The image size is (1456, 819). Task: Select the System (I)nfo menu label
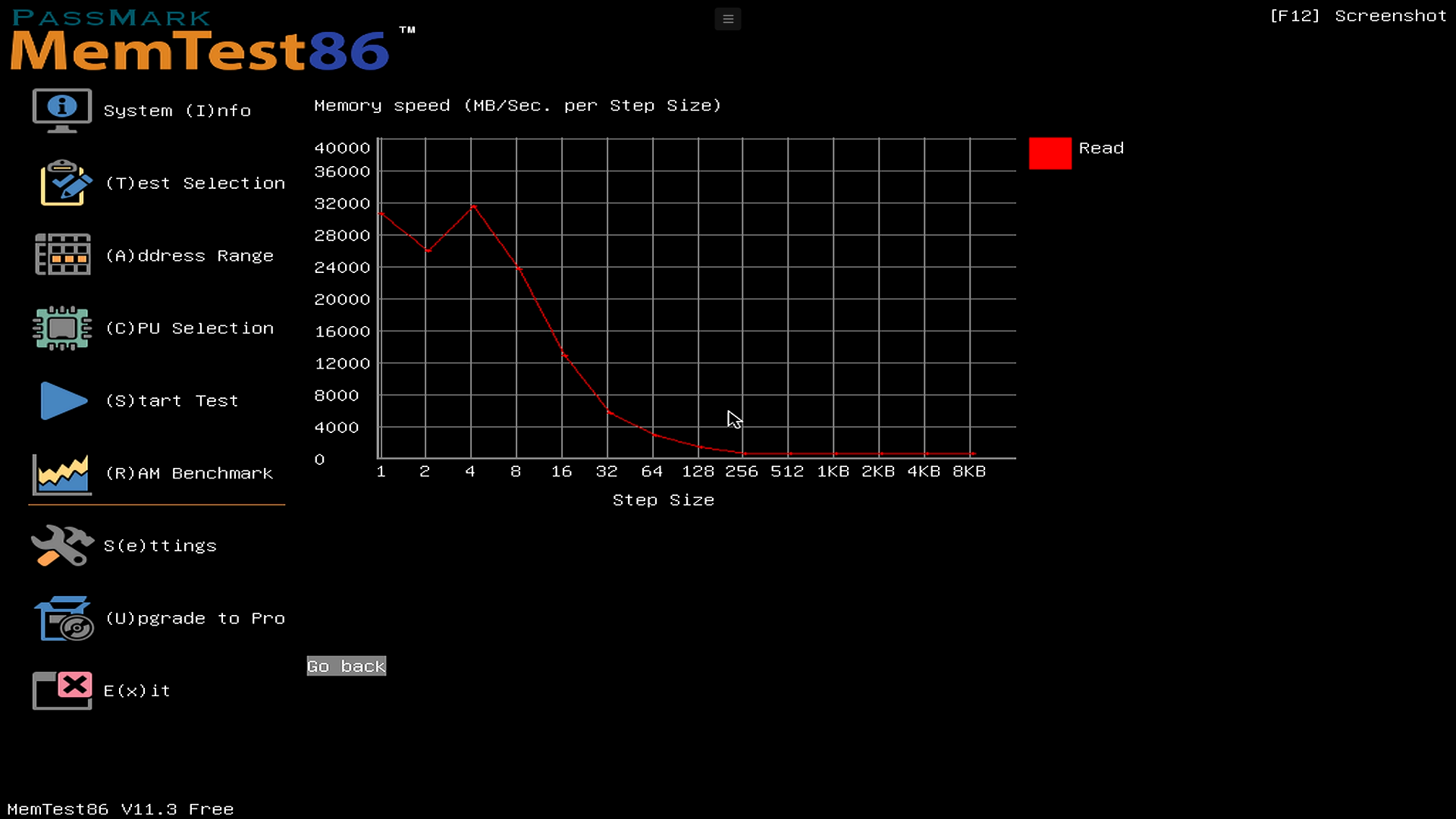177,111
